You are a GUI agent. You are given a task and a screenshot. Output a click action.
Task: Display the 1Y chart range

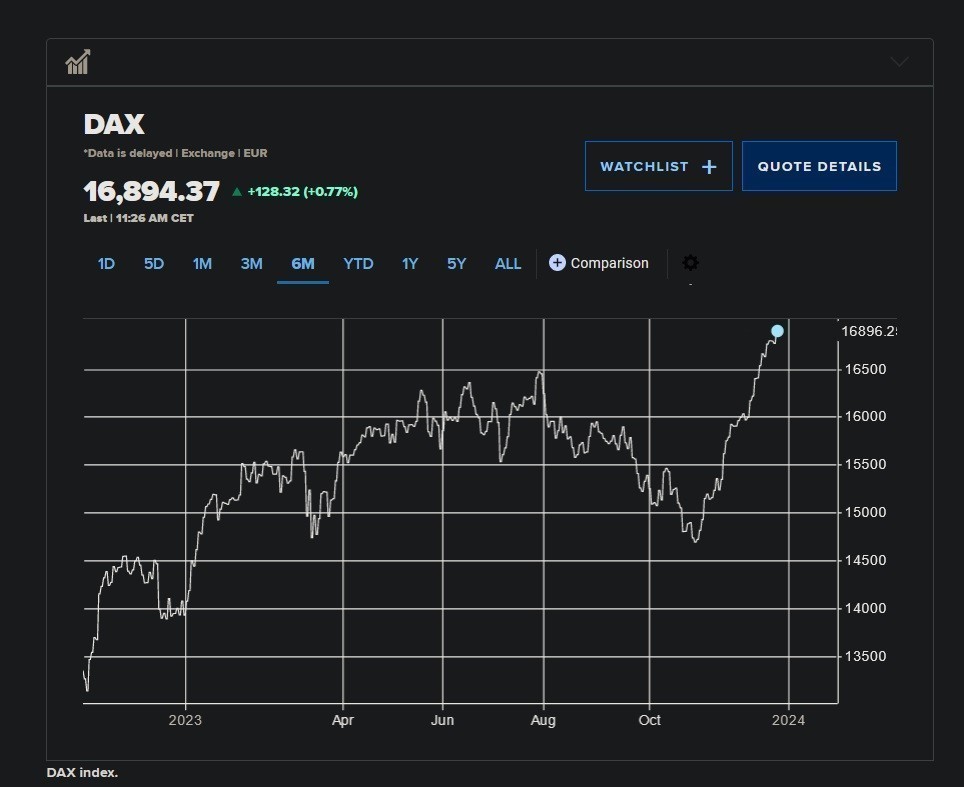pos(410,264)
